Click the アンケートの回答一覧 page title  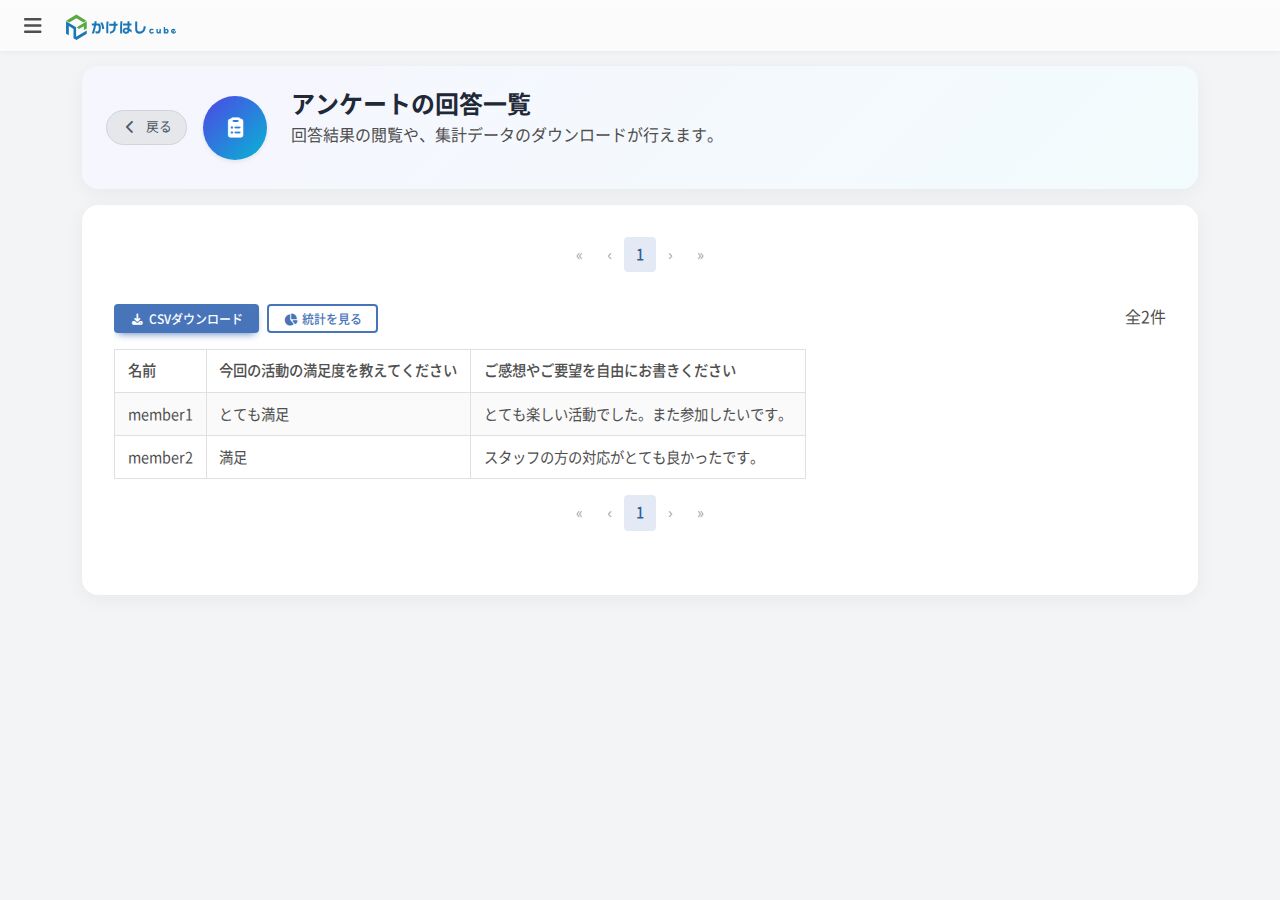pyautogui.click(x=411, y=104)
